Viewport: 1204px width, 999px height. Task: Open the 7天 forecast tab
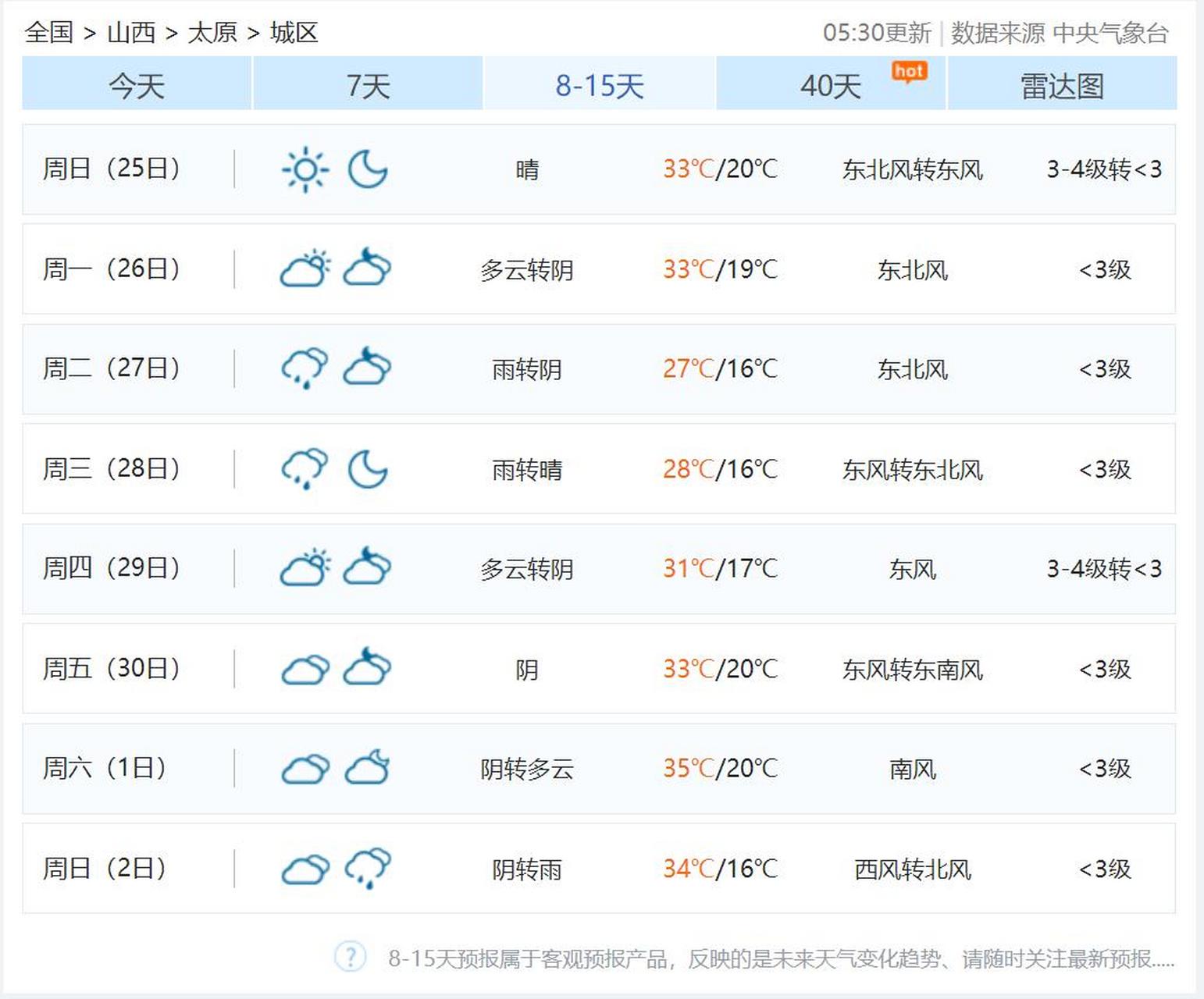pos(367,86)
